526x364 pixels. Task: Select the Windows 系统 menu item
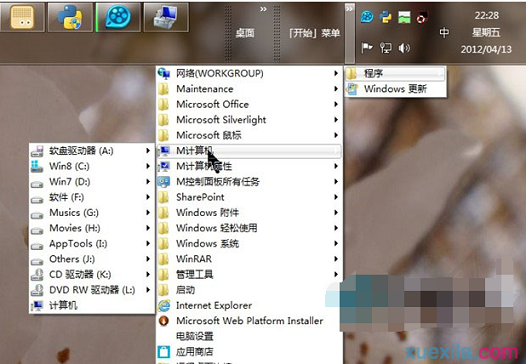(249, 244)
